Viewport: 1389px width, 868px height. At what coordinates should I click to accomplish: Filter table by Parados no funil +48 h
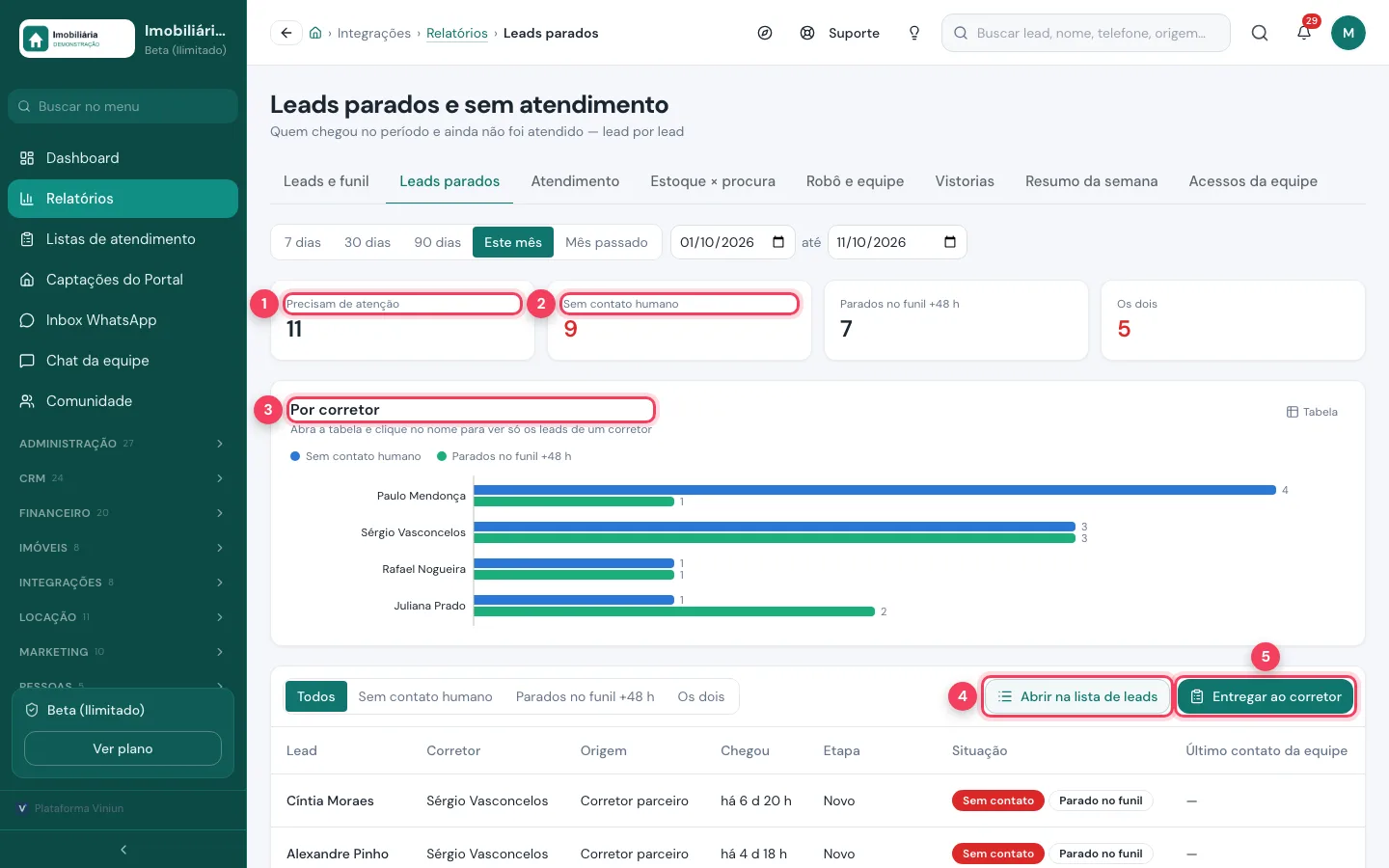coord(586,696)
